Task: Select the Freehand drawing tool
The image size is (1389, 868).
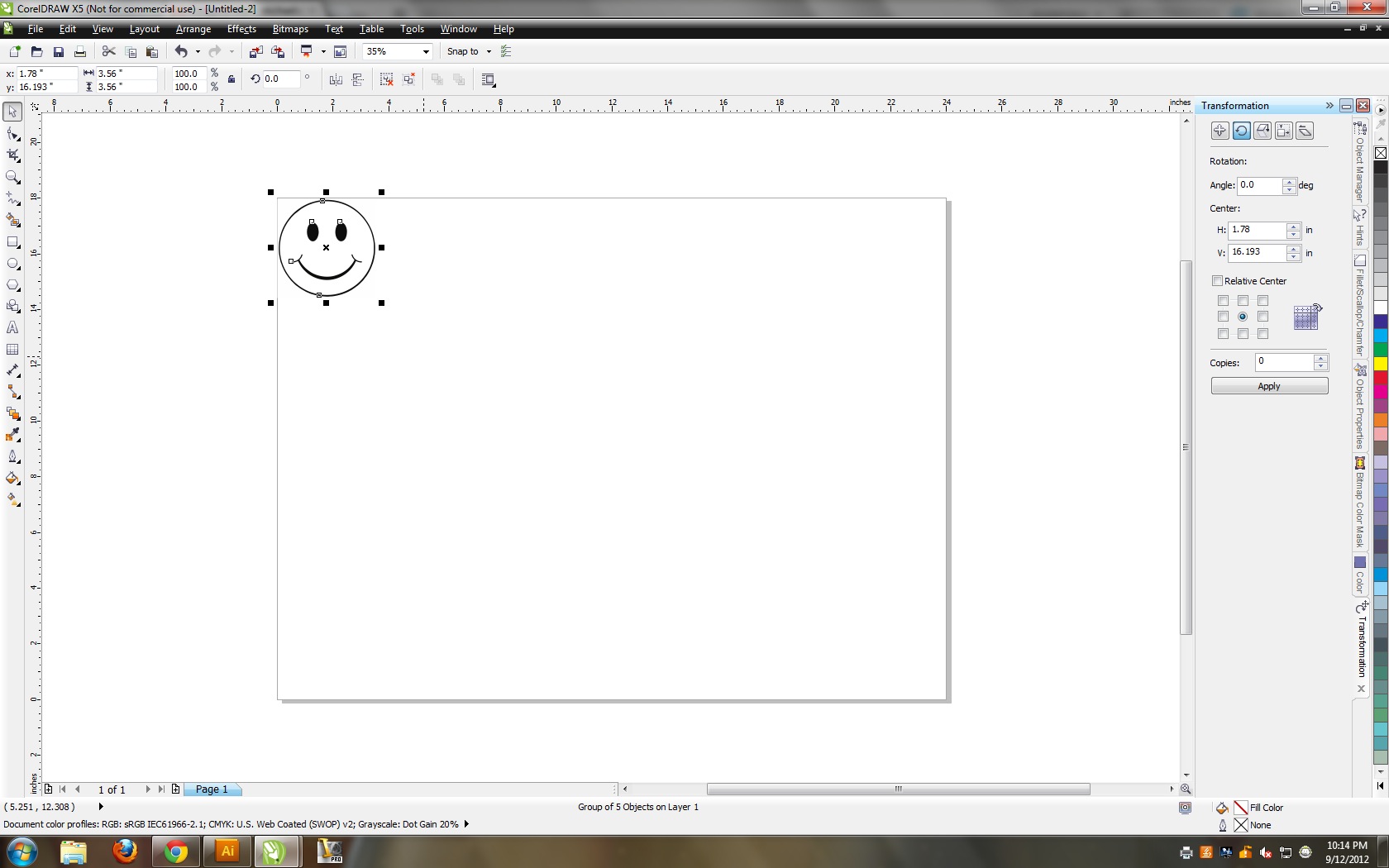Action: pyautogui.click(x=12, y=198)
